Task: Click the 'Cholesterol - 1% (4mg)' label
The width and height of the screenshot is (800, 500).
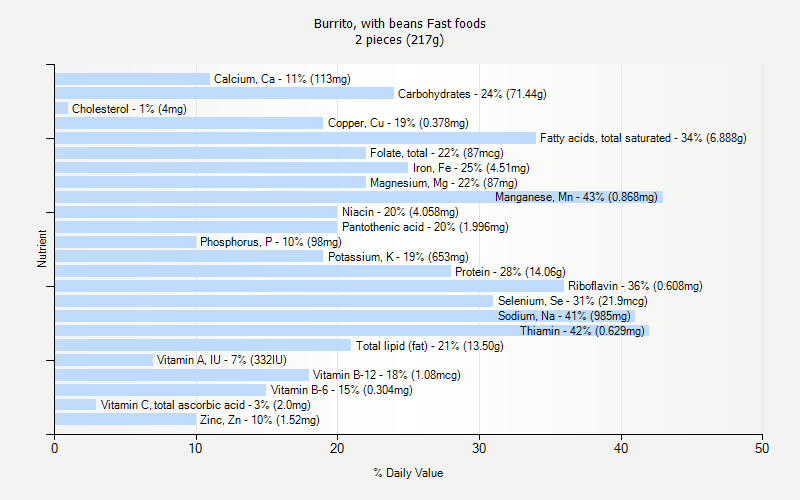Action: (129, 109)
